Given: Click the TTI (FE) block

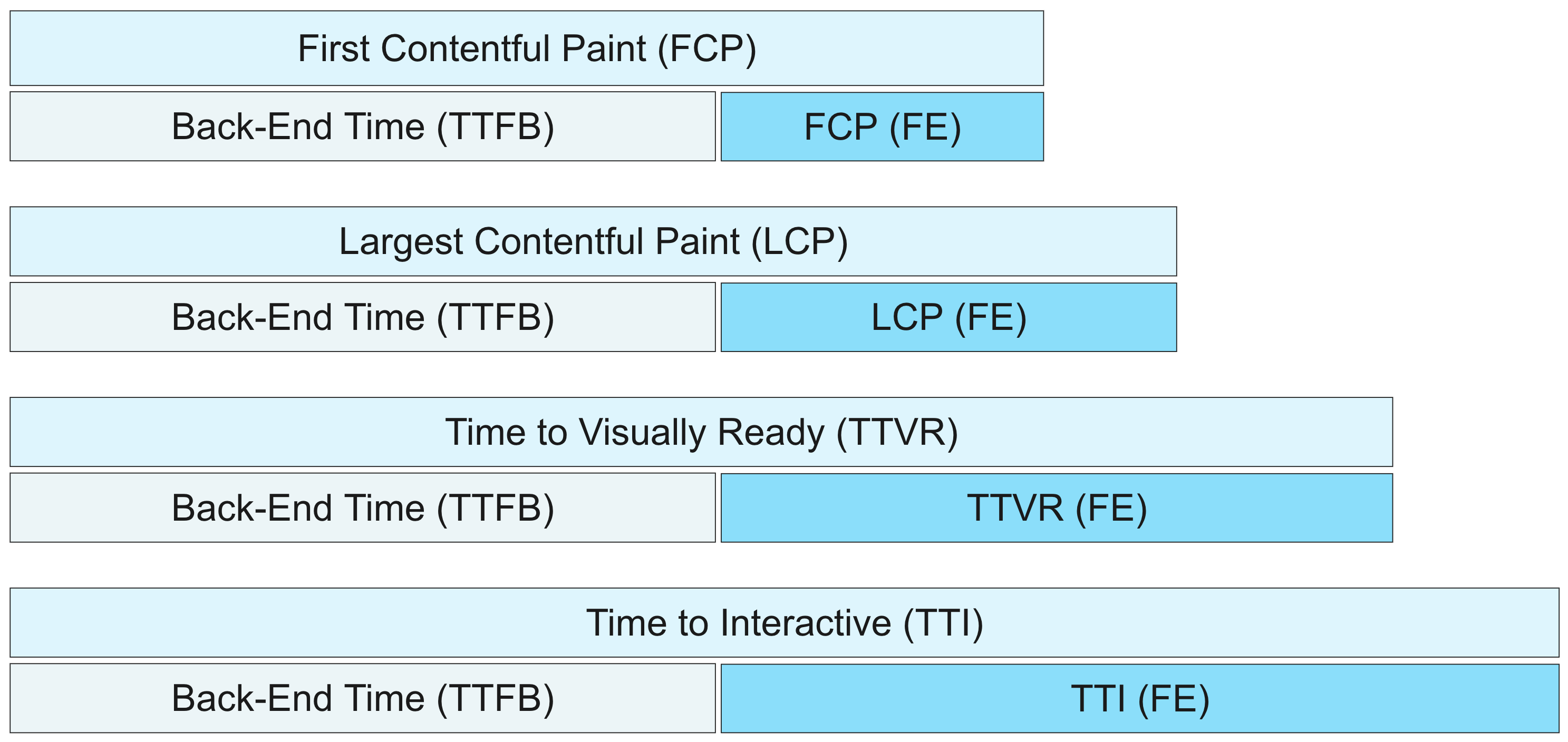Looking at the screenshot, I should point(1139,698).
